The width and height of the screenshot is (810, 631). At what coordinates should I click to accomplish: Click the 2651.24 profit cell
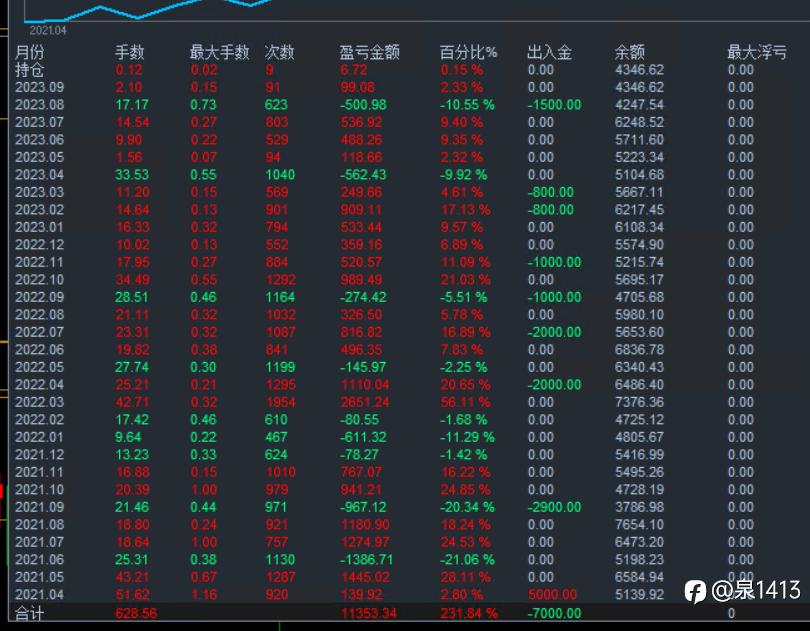[365, 403]
